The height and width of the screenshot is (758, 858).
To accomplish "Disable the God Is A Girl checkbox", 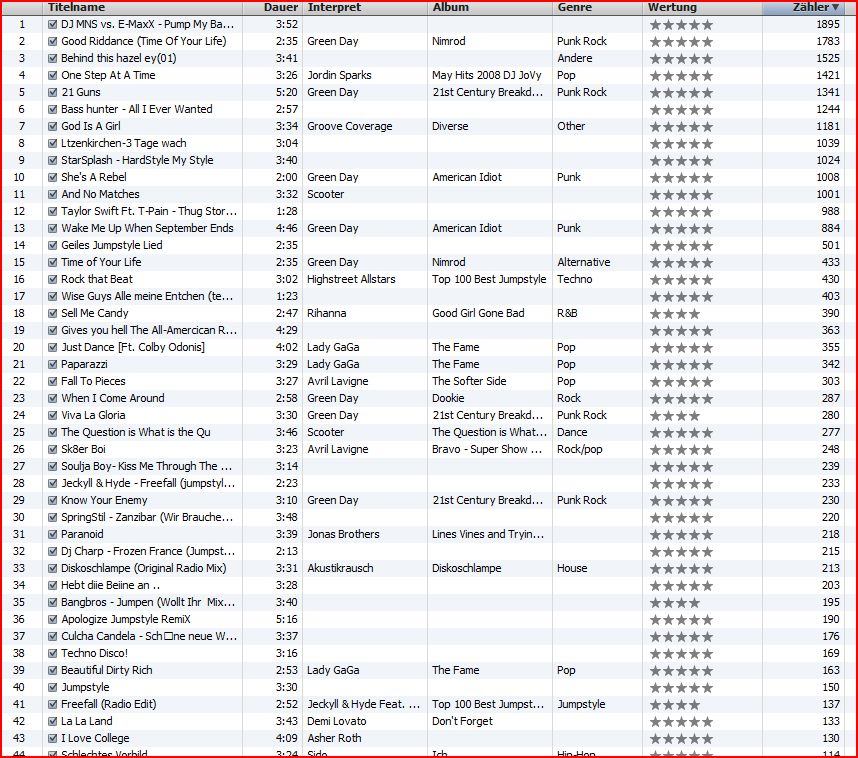I will 53,126.
